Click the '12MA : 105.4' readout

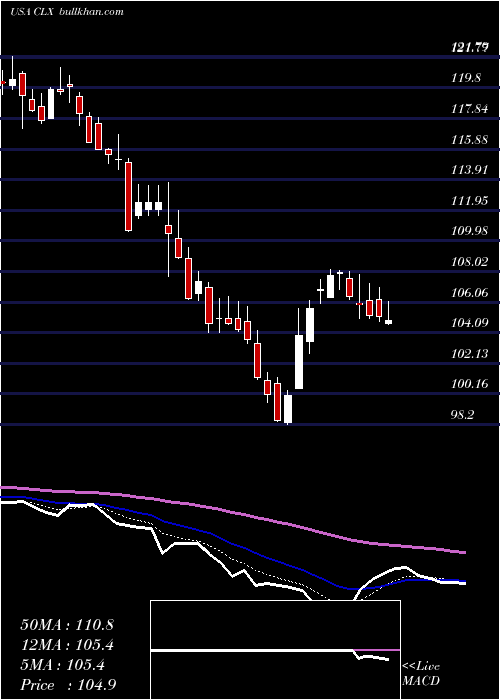point(67,645)
